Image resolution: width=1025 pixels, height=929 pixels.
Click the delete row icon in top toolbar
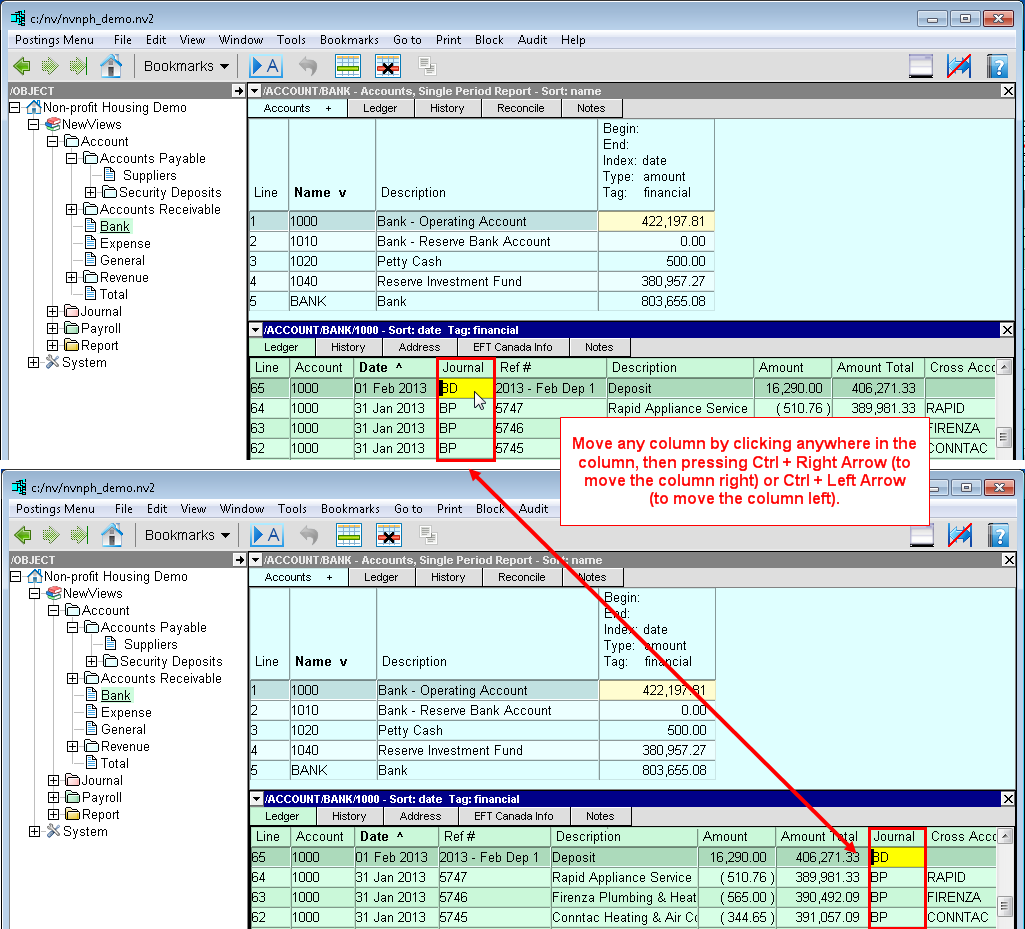coord(388,66)
